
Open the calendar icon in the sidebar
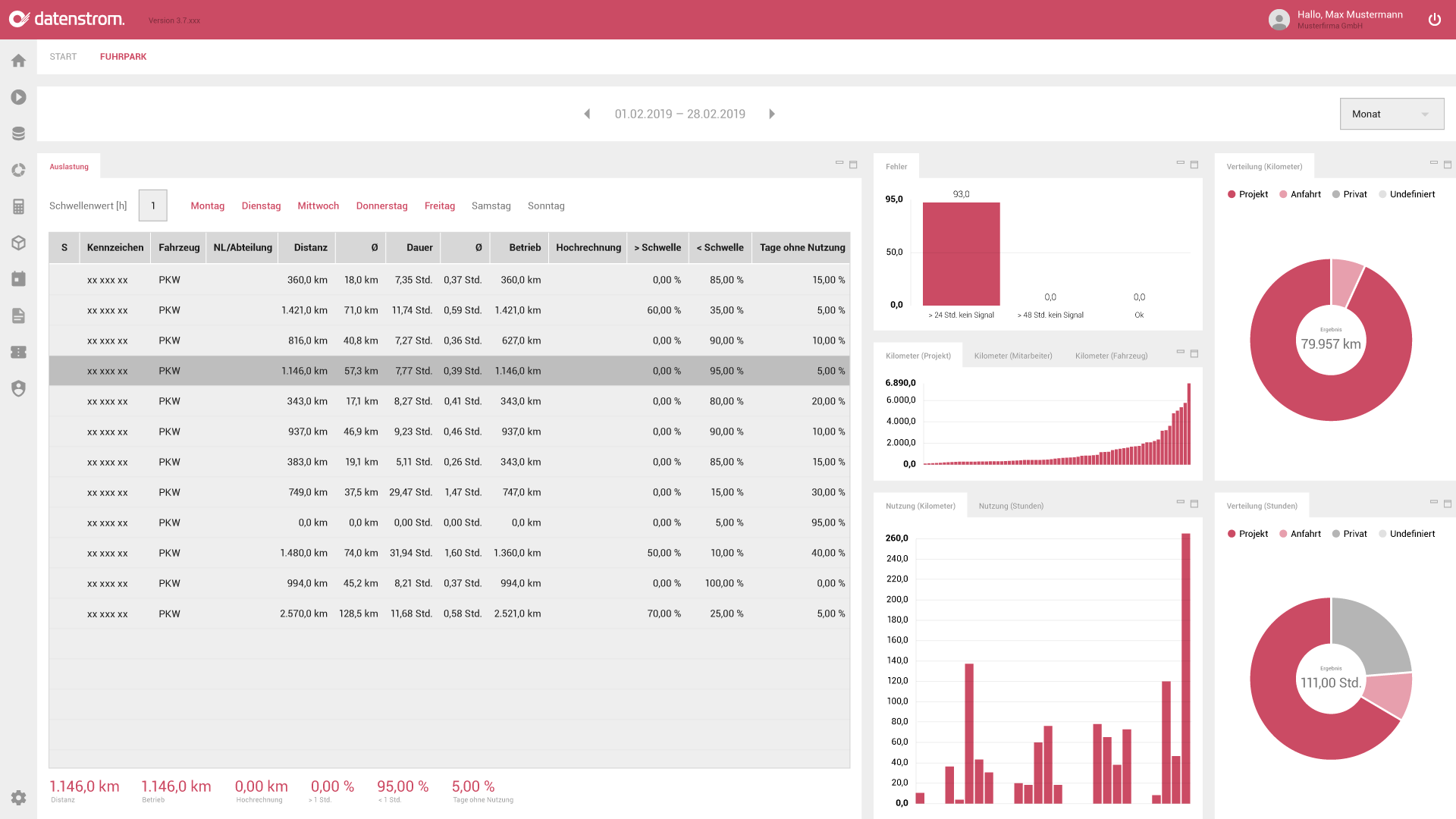(x=18, y=279)
